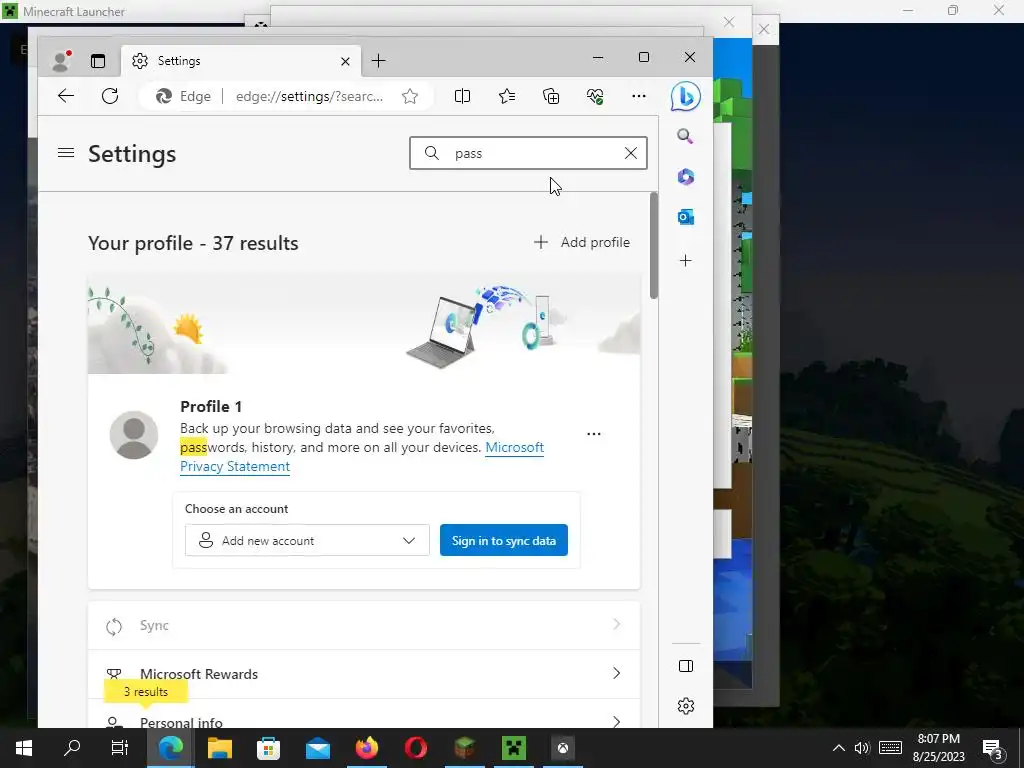The image size is (1024, 768).
Task: Open taskbar Search magnifier
Action: 72,748
